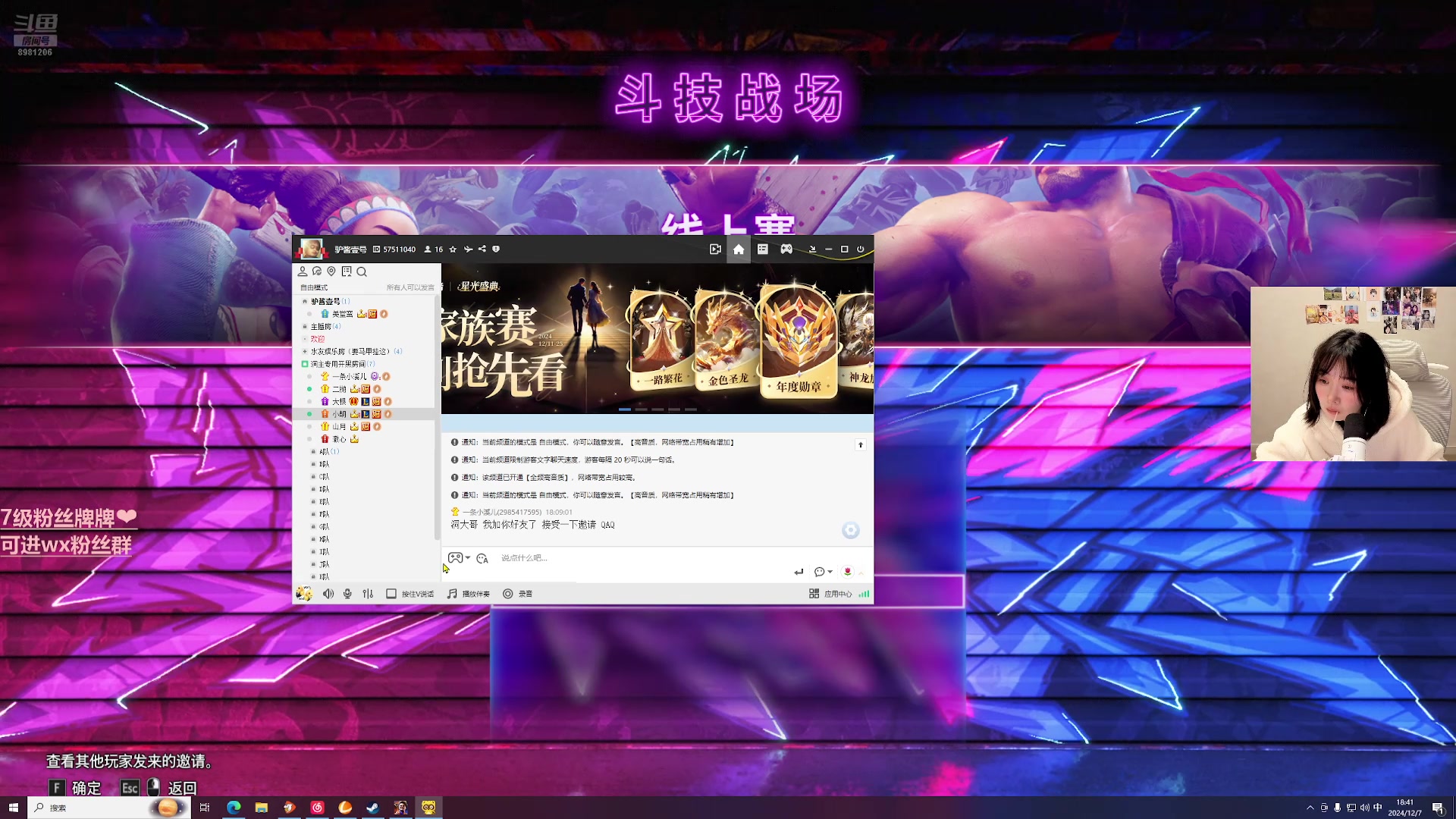The height and width of the screenshot is (819, 1456).
Task: Select the last banner carousel indicator
Action: (x=691, y=409)
